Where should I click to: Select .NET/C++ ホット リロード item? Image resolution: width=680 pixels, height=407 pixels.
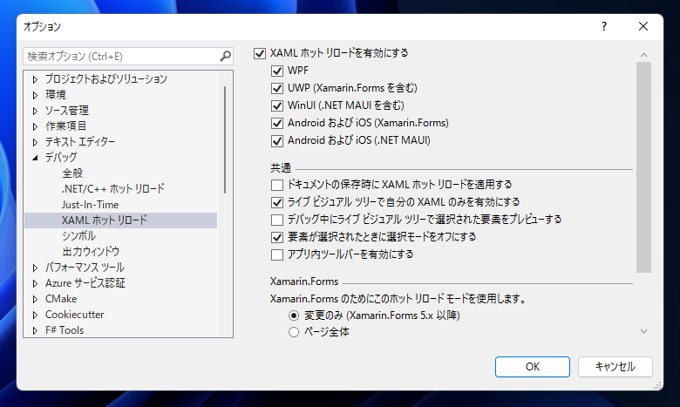click(x=113, y=189)
